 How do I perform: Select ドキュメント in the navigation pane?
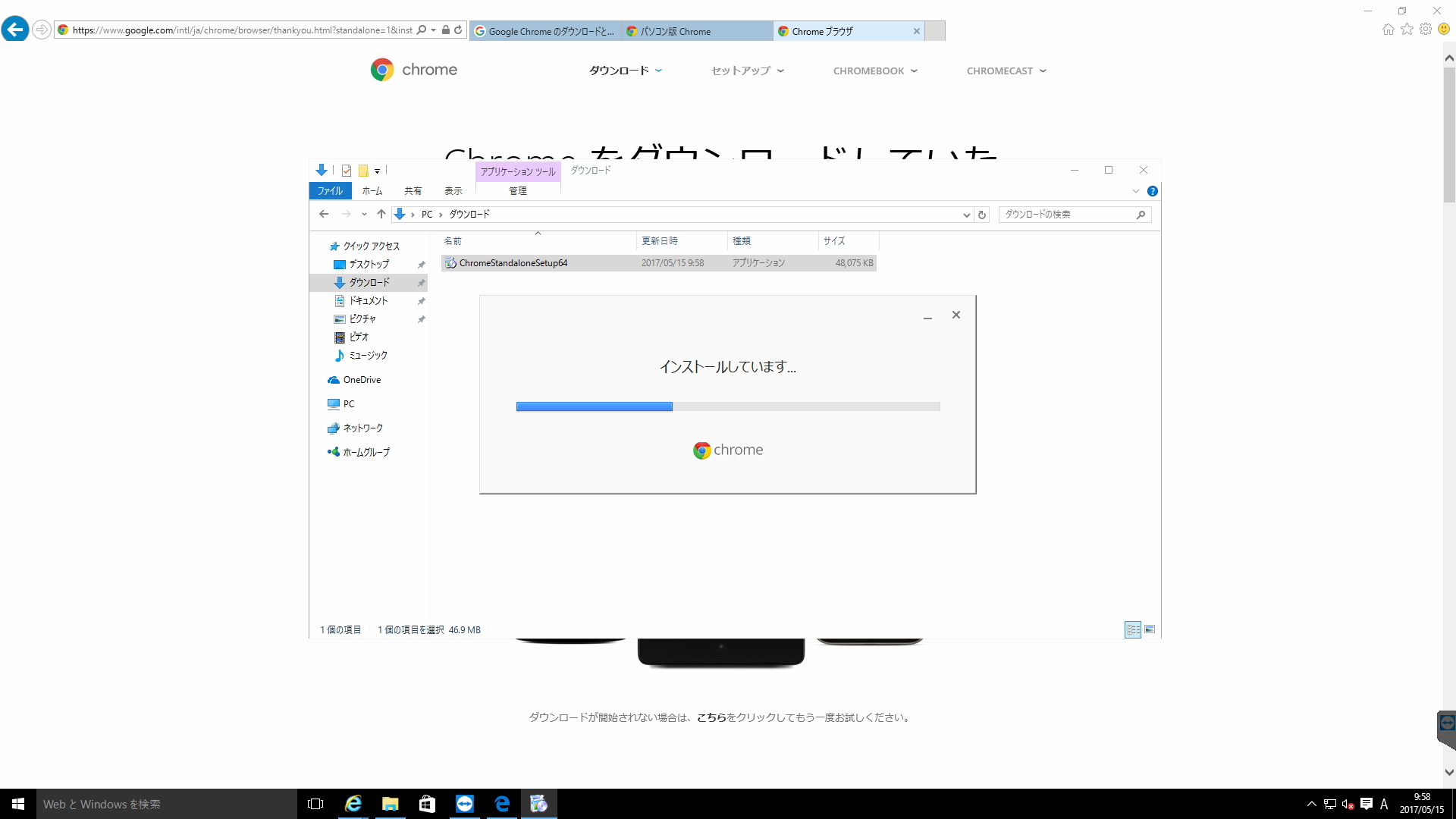click(x=369, y=301)
